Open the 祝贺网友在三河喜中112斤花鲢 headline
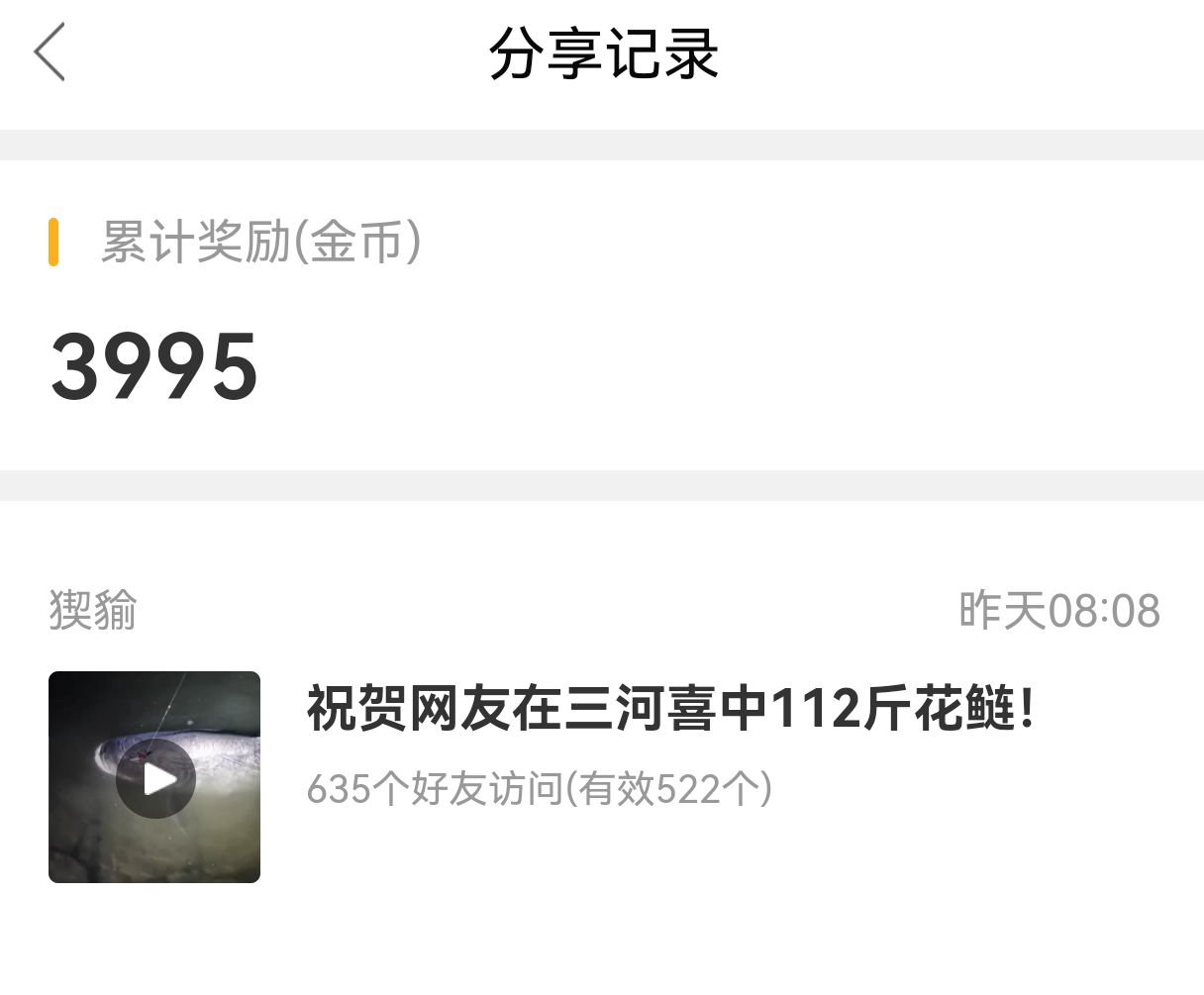 (x=670, y=709)
